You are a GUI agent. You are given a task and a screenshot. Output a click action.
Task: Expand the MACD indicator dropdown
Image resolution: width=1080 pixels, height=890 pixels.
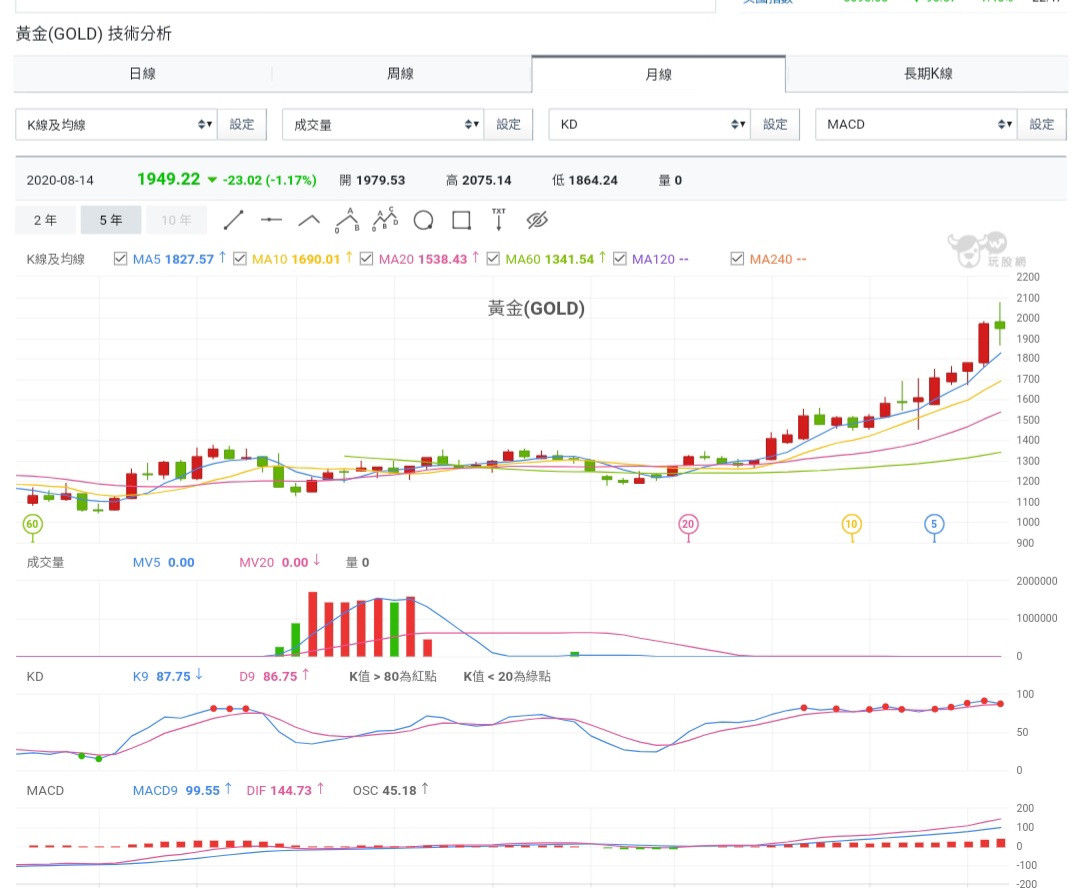pyautogui.click(x=916, y=124)
